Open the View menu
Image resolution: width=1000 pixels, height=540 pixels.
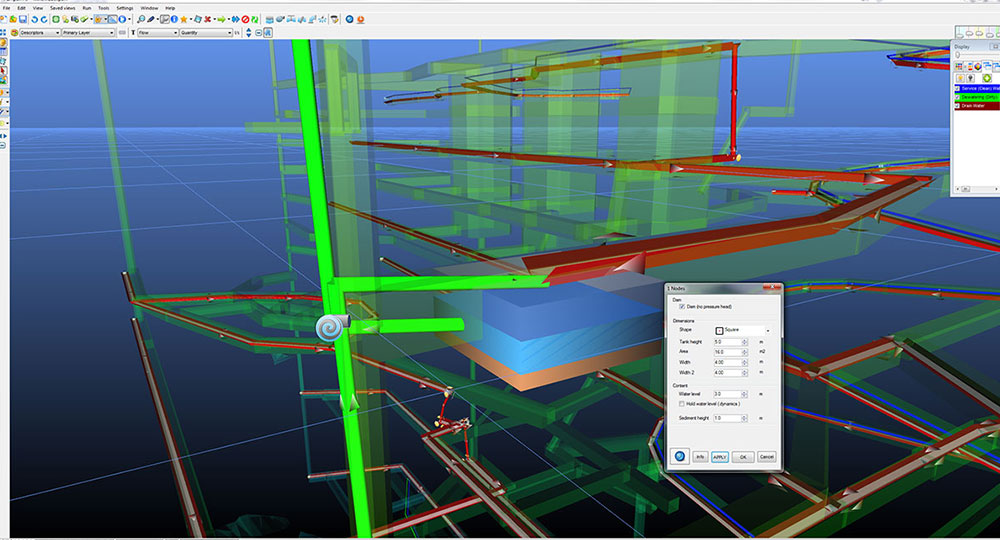[x=38, y=8]
